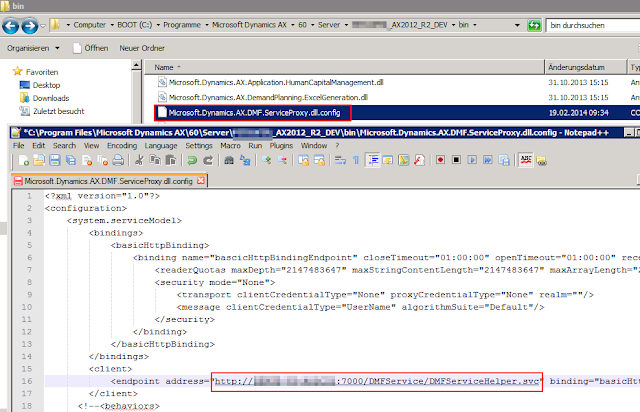
Task: Click the Copy icon in Notepad++ toolbar
Action: 155,160
